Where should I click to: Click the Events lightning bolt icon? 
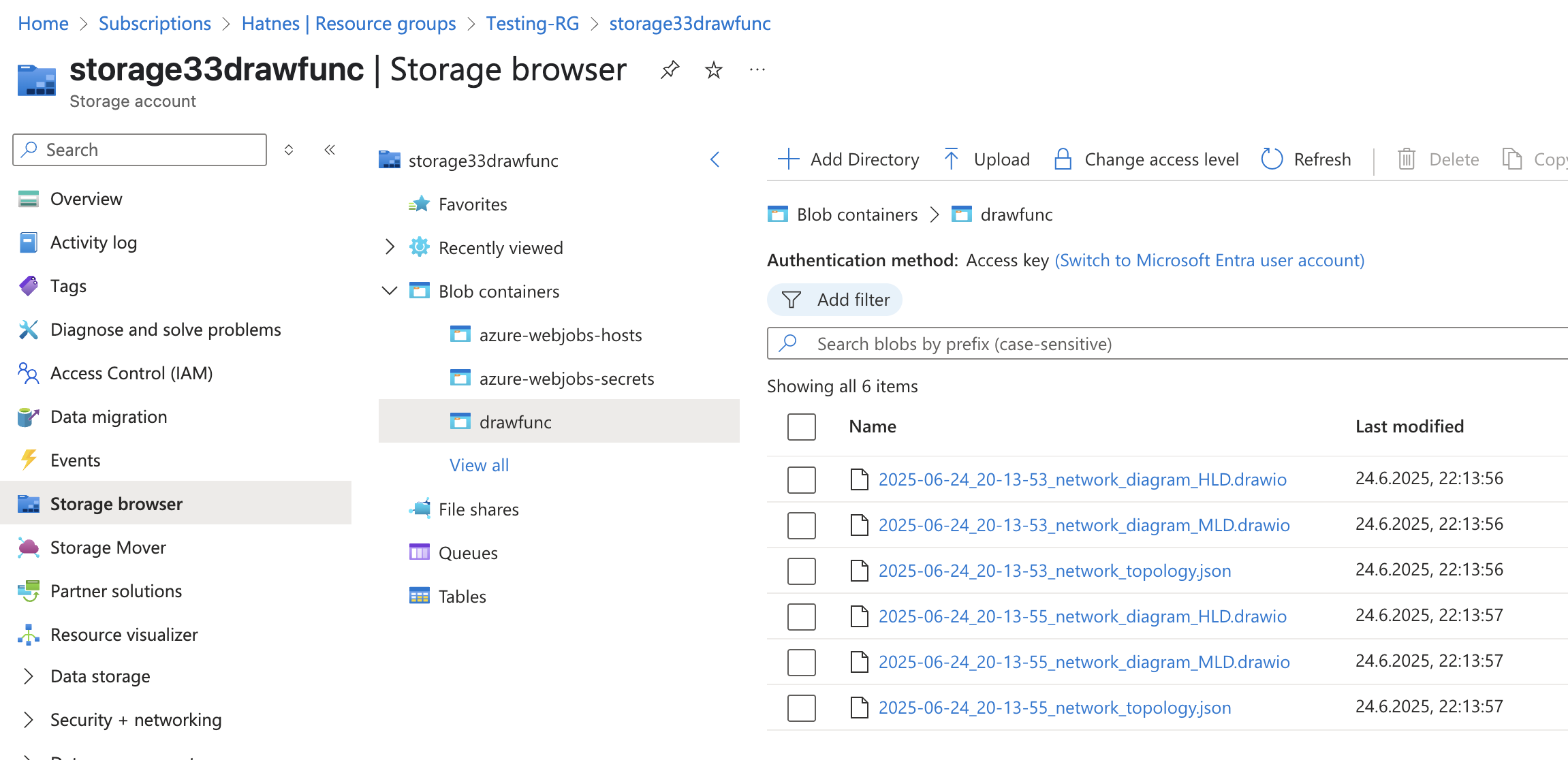(x=29, y=460)
